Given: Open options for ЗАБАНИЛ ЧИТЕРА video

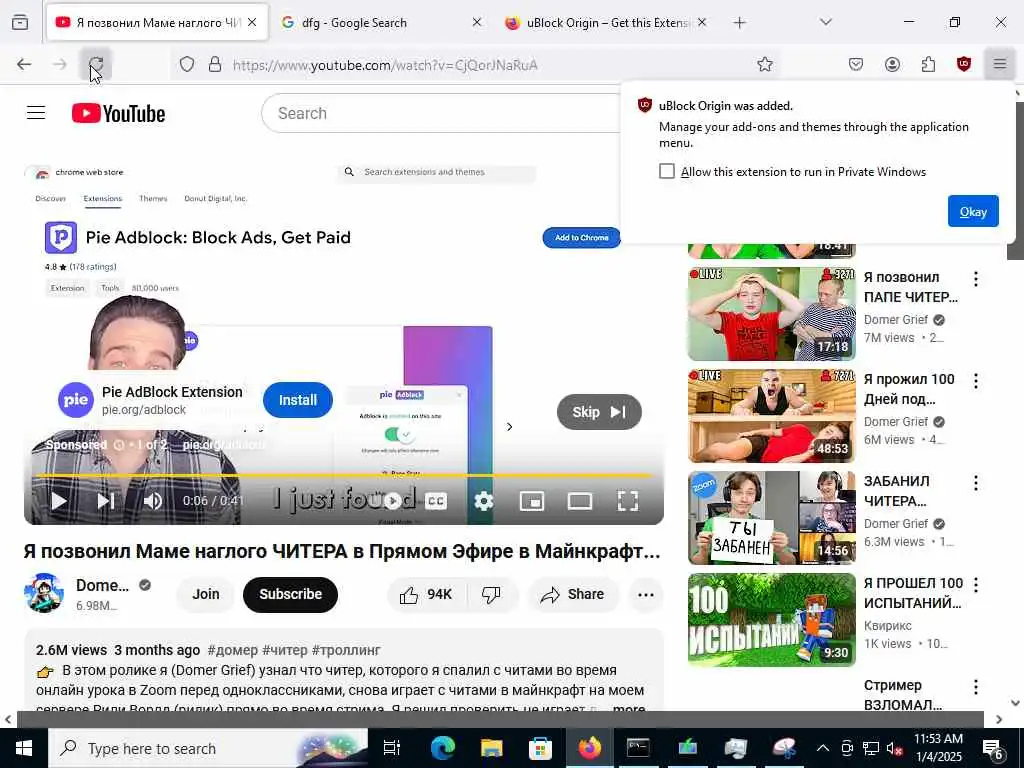Looking at the screenshot, I should 976,483.
